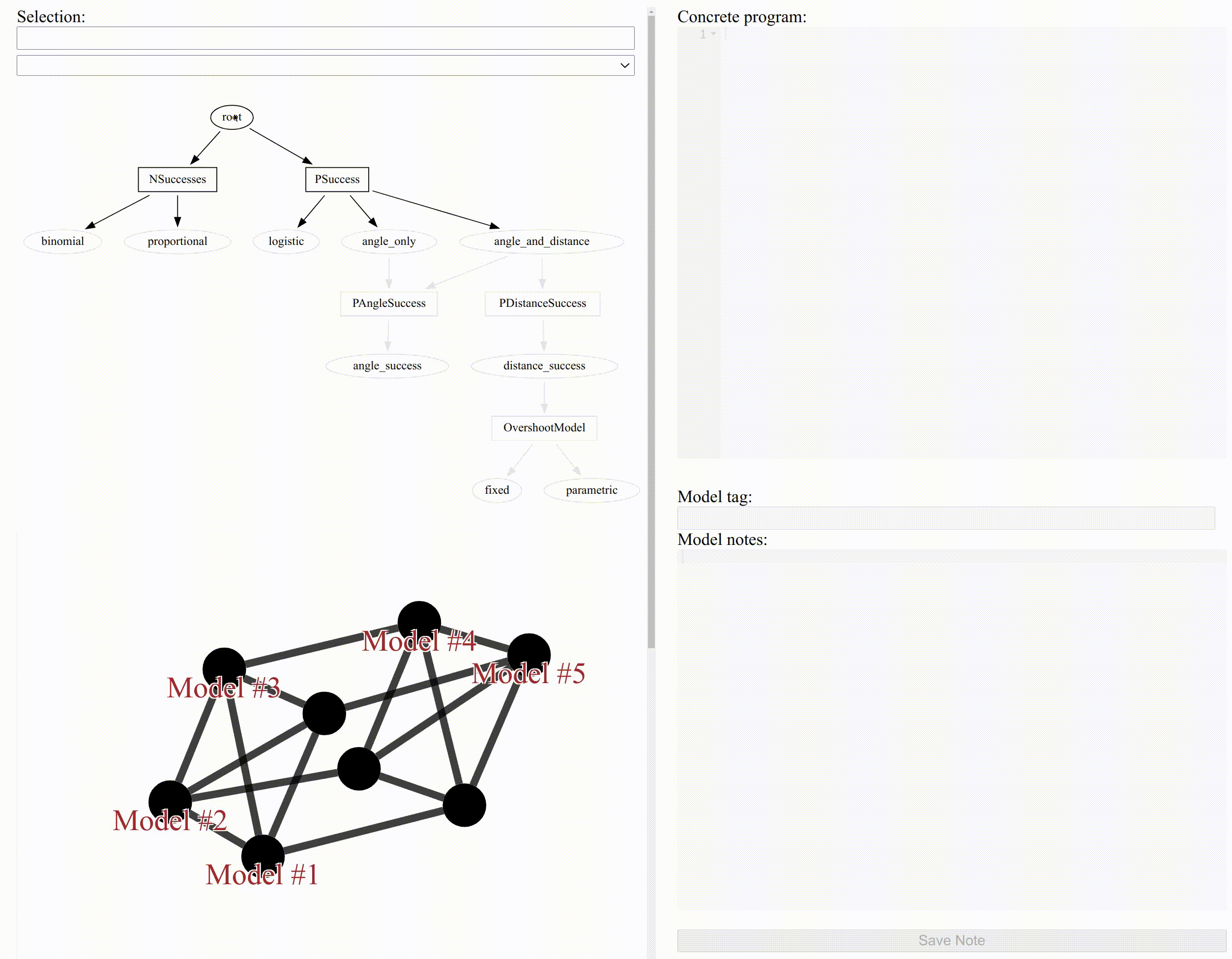Select the angle_and_distance node
The width and height of the screenshot is (1232, 959).
[541, 241]
